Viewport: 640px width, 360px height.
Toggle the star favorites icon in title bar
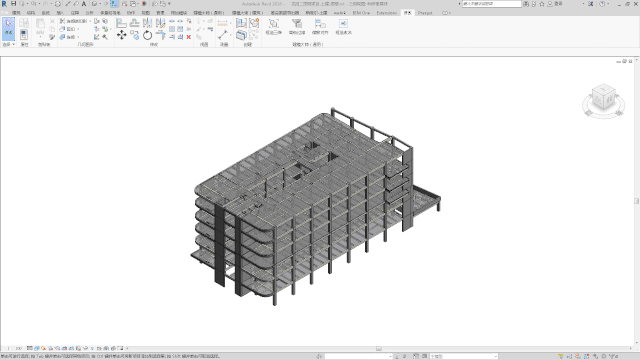[542, 4]
